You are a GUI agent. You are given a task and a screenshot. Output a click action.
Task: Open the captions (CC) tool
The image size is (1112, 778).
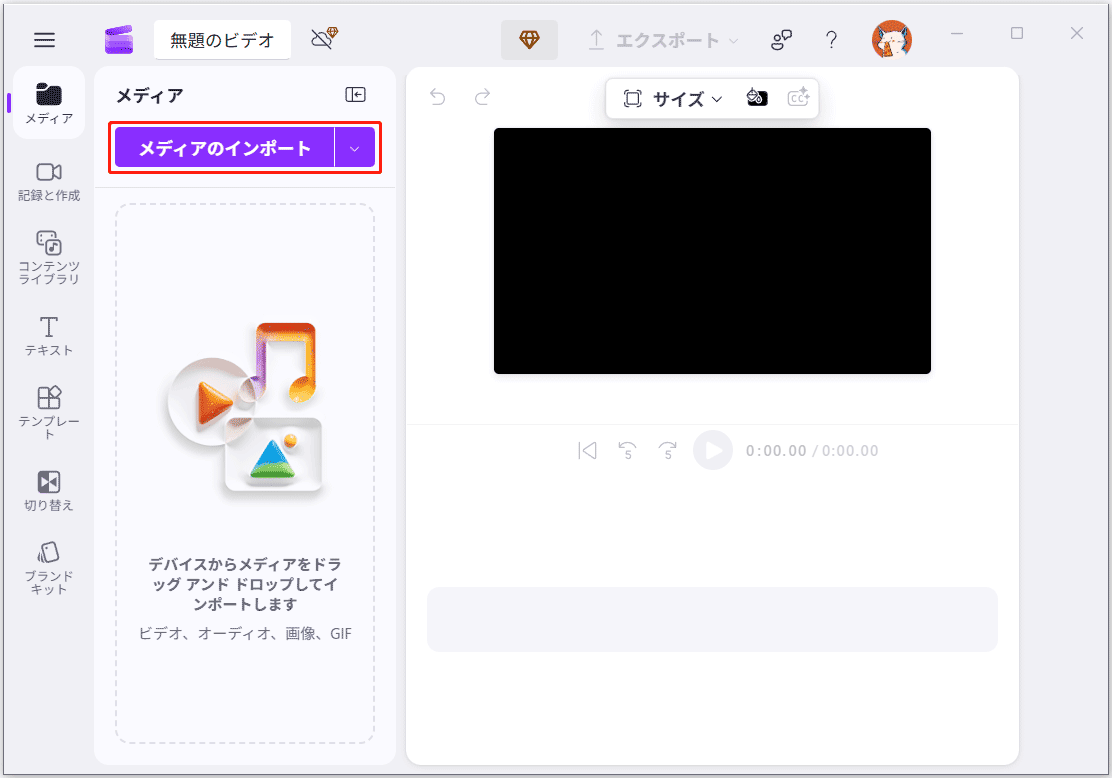799,97
